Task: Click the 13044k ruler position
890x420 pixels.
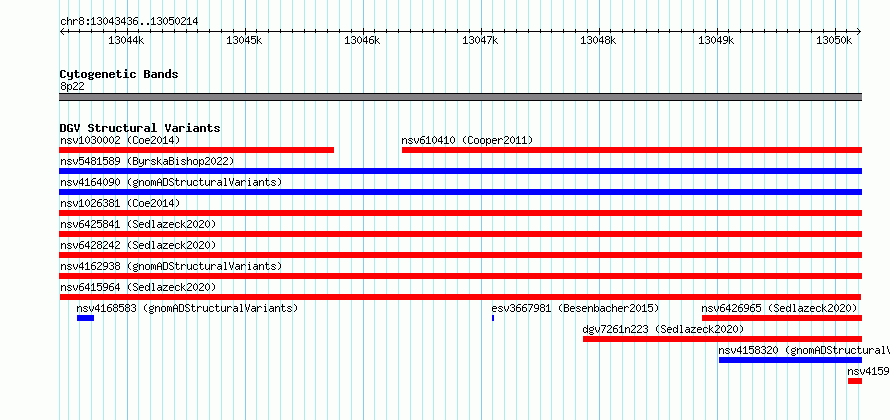Action: (x=127, y=40)
